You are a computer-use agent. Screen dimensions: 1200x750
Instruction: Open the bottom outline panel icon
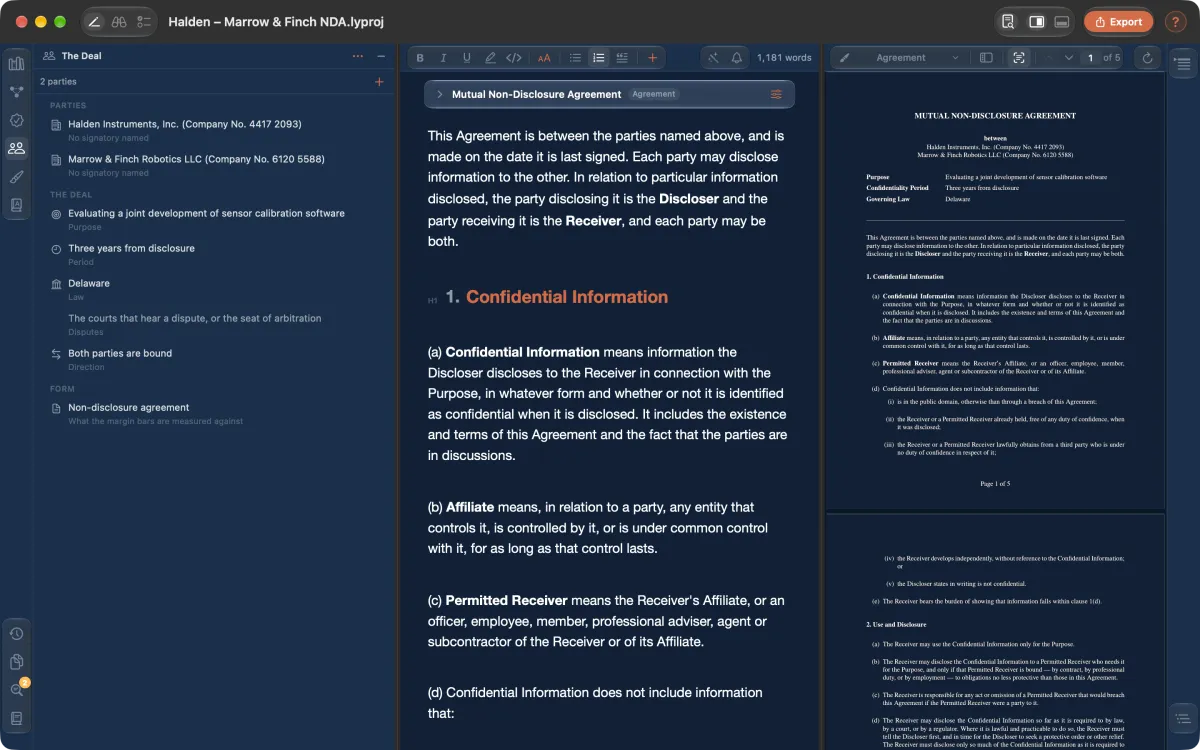(1182, 717)
